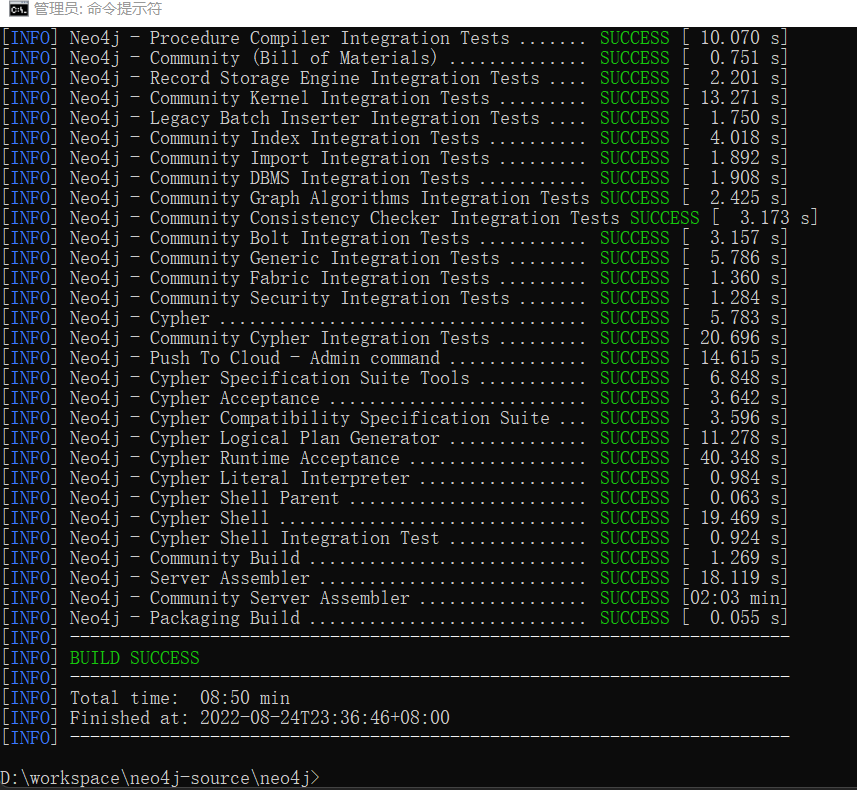Click 'Legacy Batch Inserter Integration Tests' row
Screen dimensions: 857x790
click(x=395, y=118)
